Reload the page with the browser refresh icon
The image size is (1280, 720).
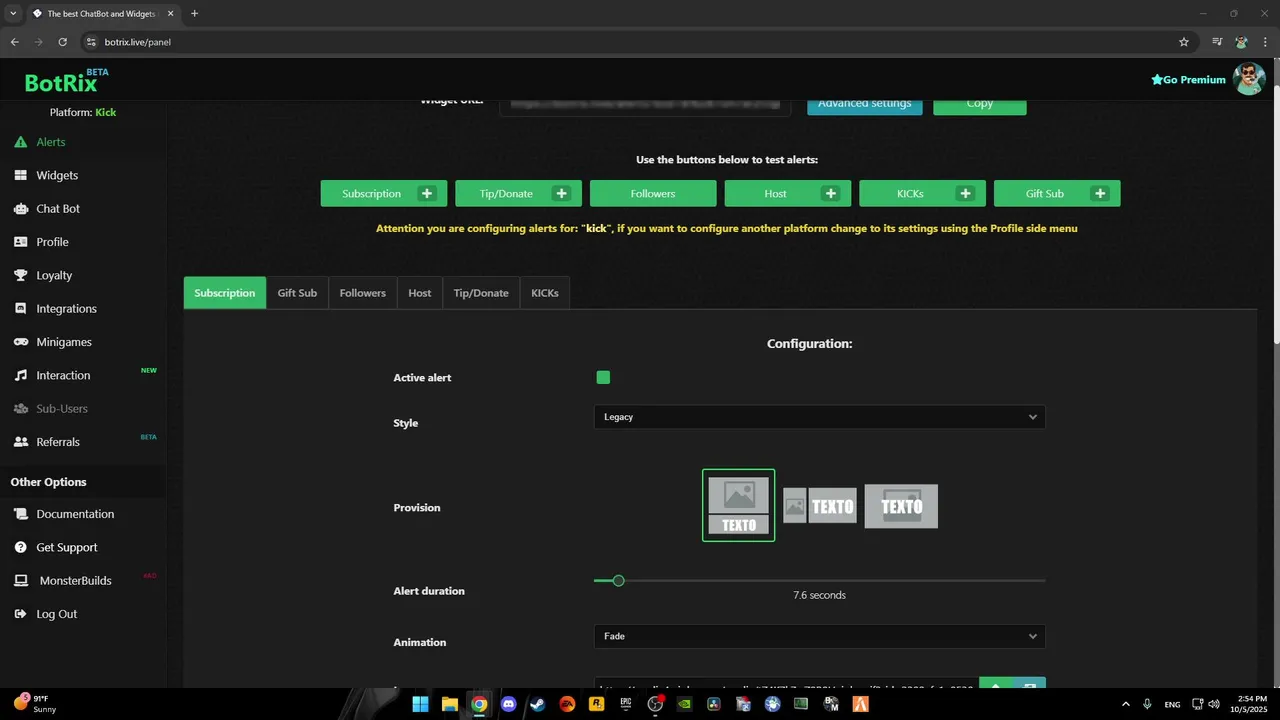62,42
